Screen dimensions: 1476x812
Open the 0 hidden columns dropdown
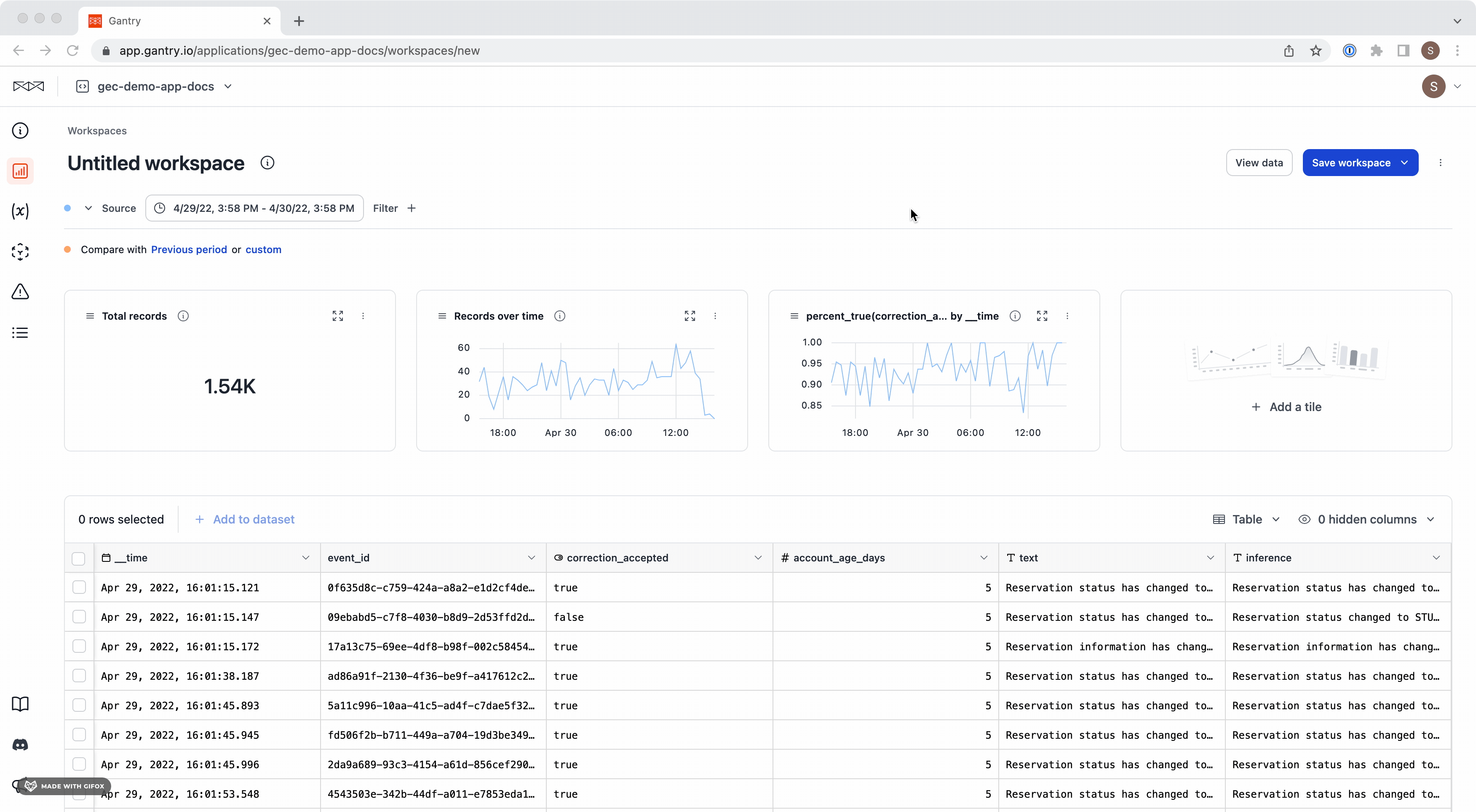[1366, 519]
